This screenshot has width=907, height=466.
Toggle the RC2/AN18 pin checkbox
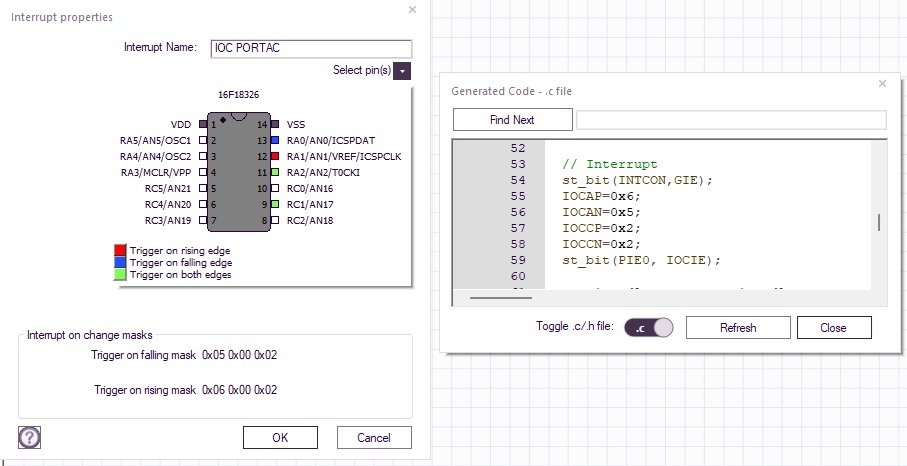274,220
